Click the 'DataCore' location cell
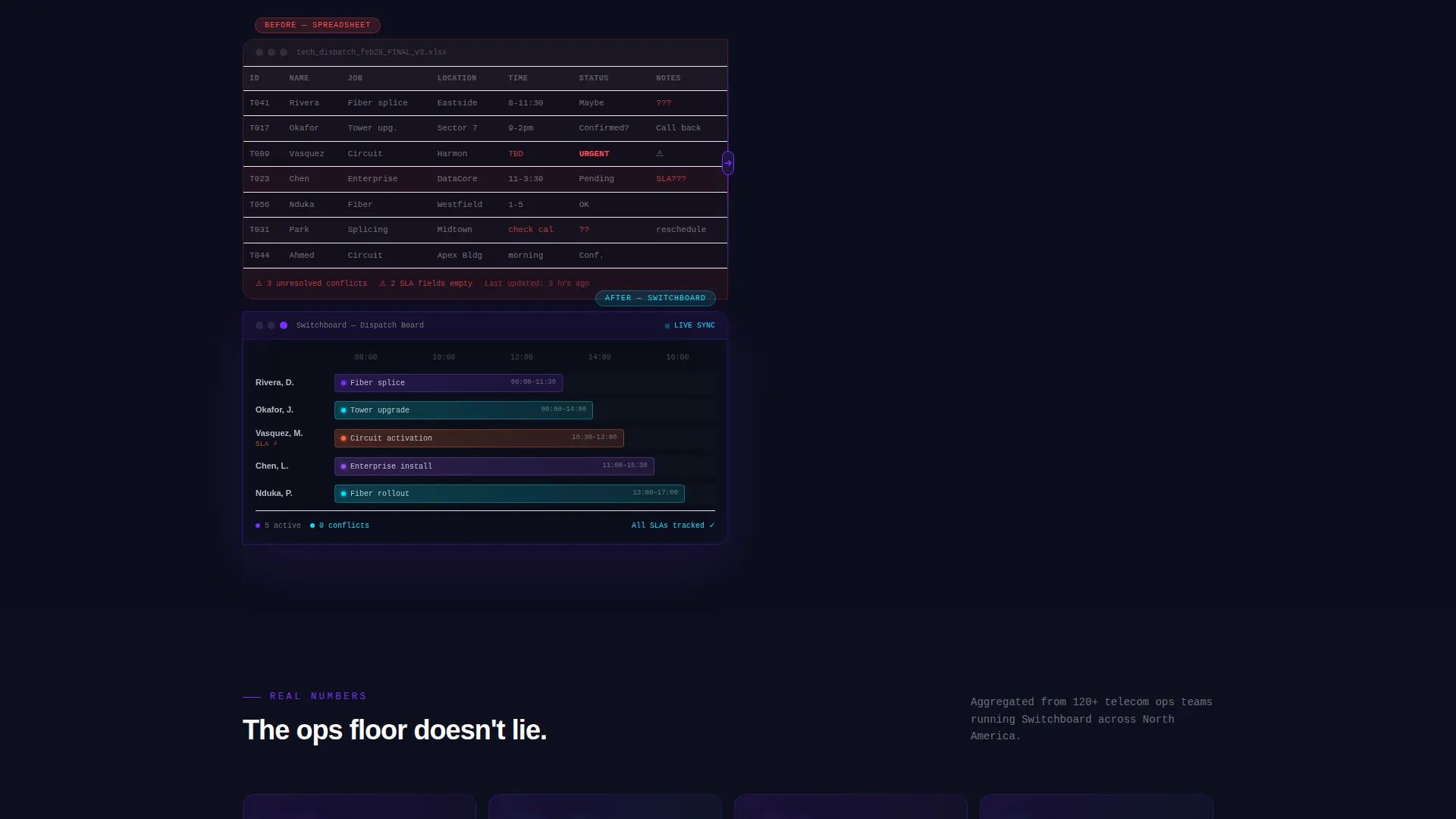Screen dimensions: 1456x819 tap(457, 179)
